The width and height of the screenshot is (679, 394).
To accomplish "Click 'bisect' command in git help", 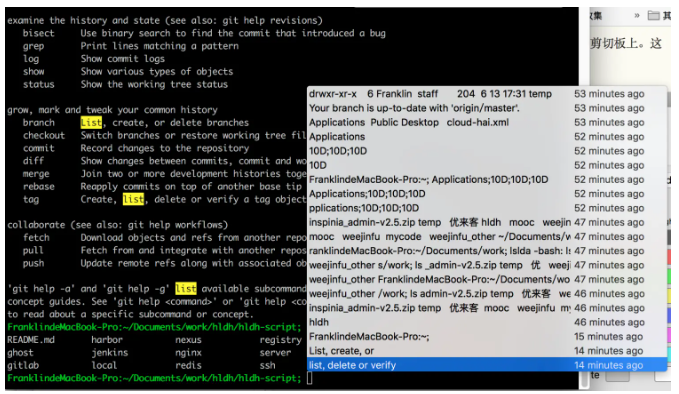I will coord(39,33).
